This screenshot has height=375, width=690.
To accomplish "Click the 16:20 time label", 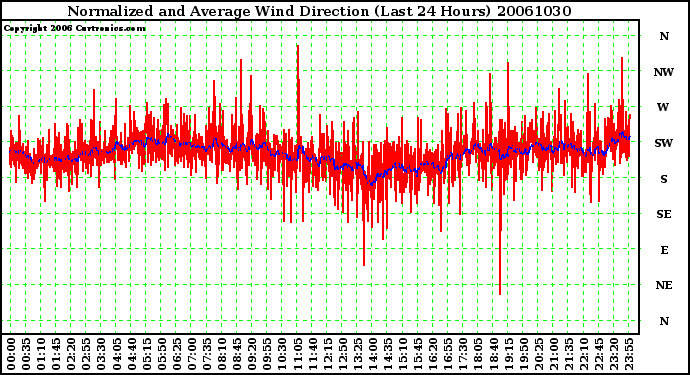I will [433, 354].
